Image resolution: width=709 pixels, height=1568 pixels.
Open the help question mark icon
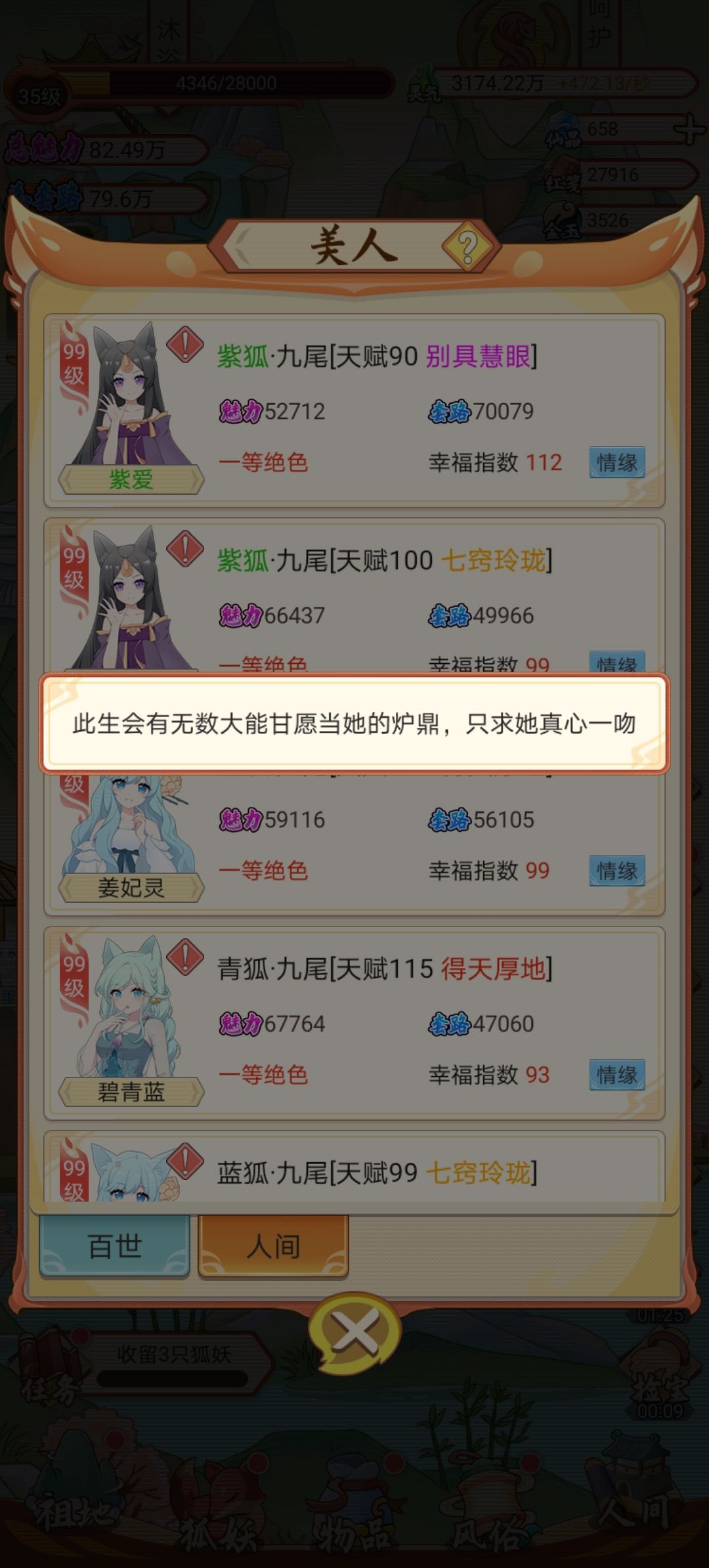pyautogui.click(x=467, y=248)
